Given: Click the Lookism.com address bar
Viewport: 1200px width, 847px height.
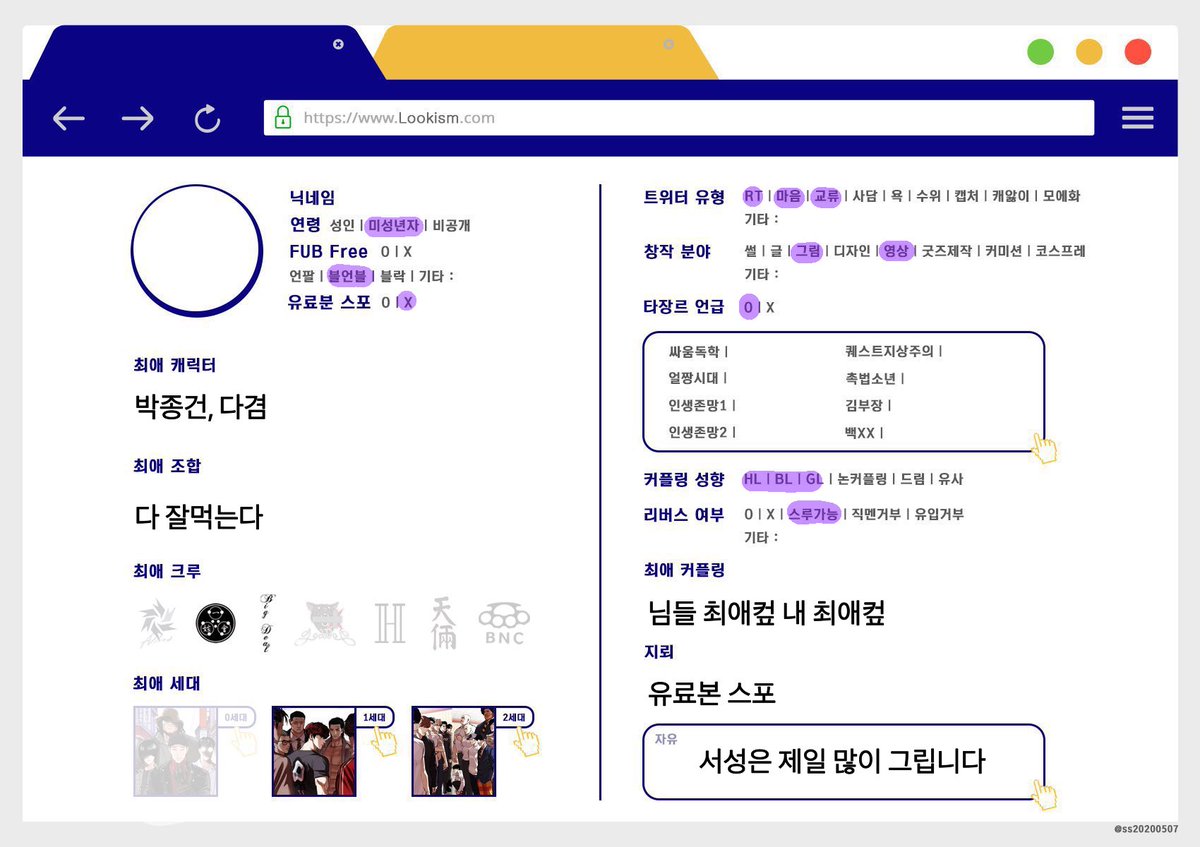Looking at the screenshot, I should click(679, 118).
